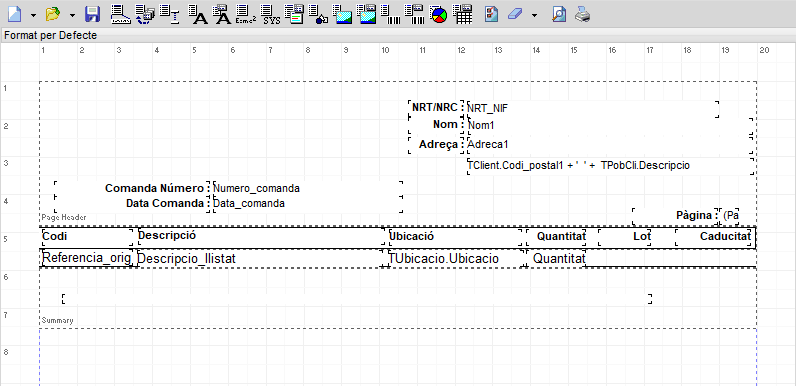Select the SYS system data tool

[x=270, y=14]
